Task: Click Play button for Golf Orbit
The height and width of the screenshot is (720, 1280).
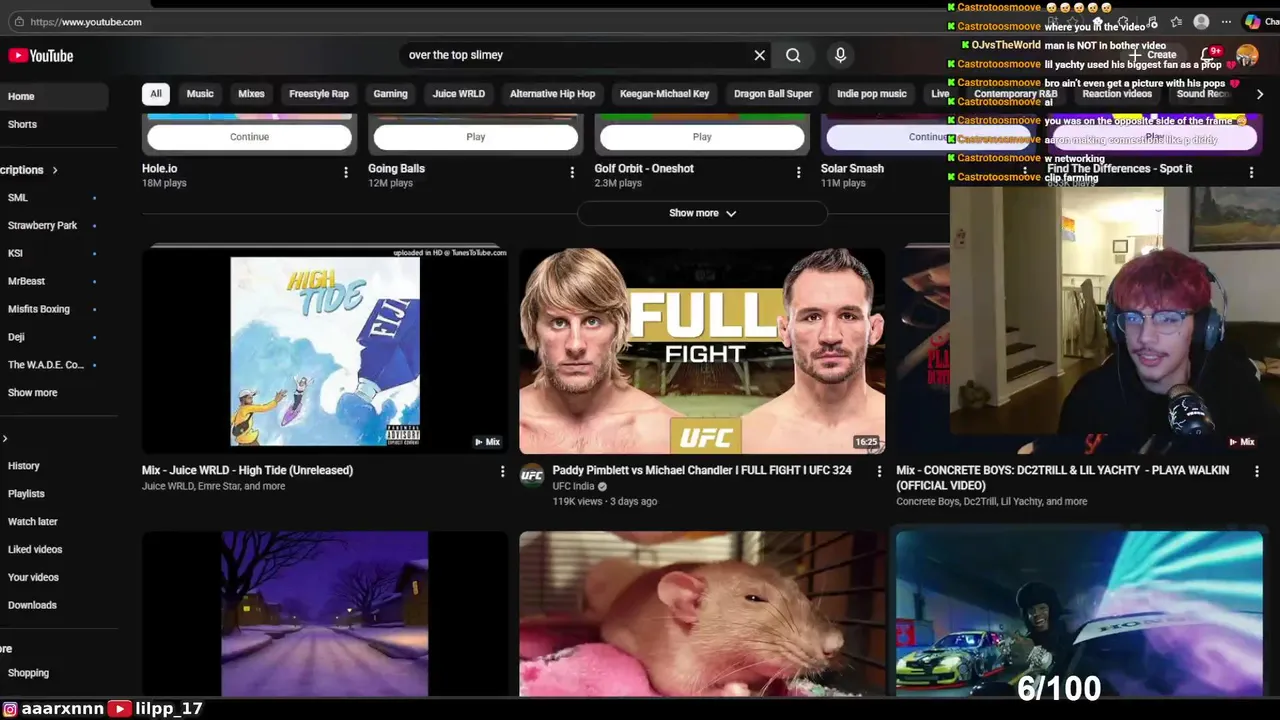Action: point(702,137)
